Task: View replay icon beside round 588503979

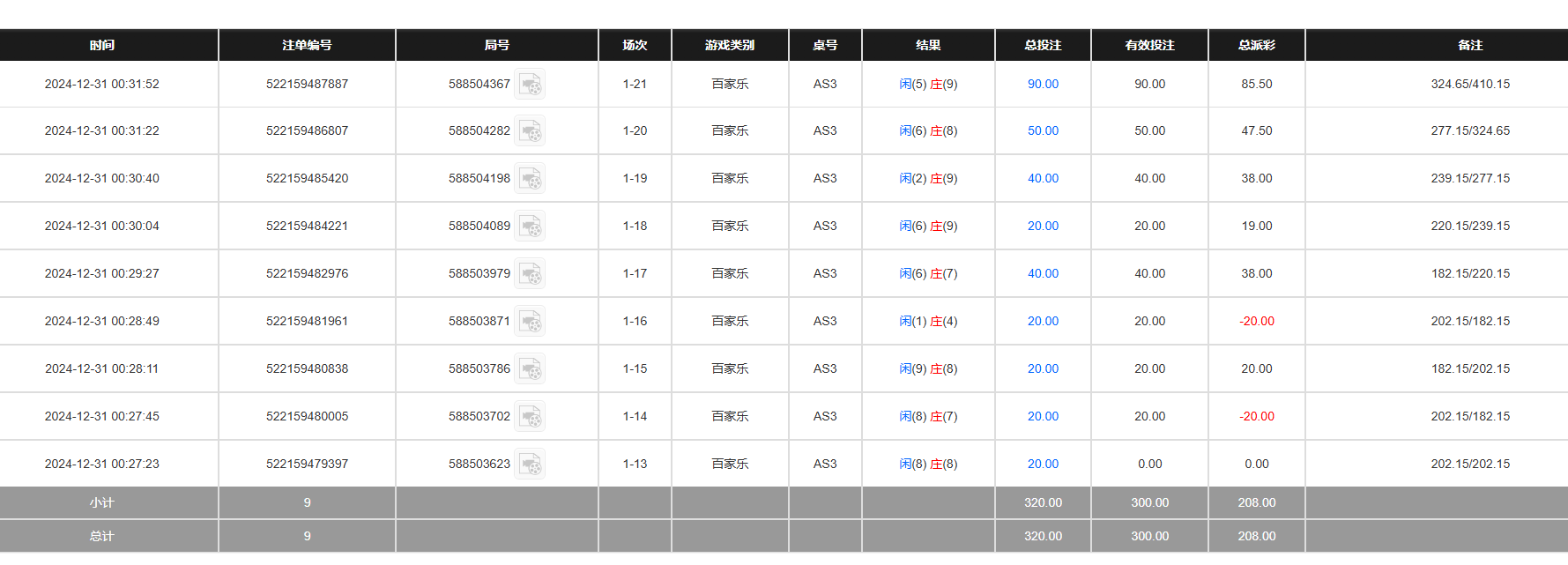Action: tap(530, 274)
